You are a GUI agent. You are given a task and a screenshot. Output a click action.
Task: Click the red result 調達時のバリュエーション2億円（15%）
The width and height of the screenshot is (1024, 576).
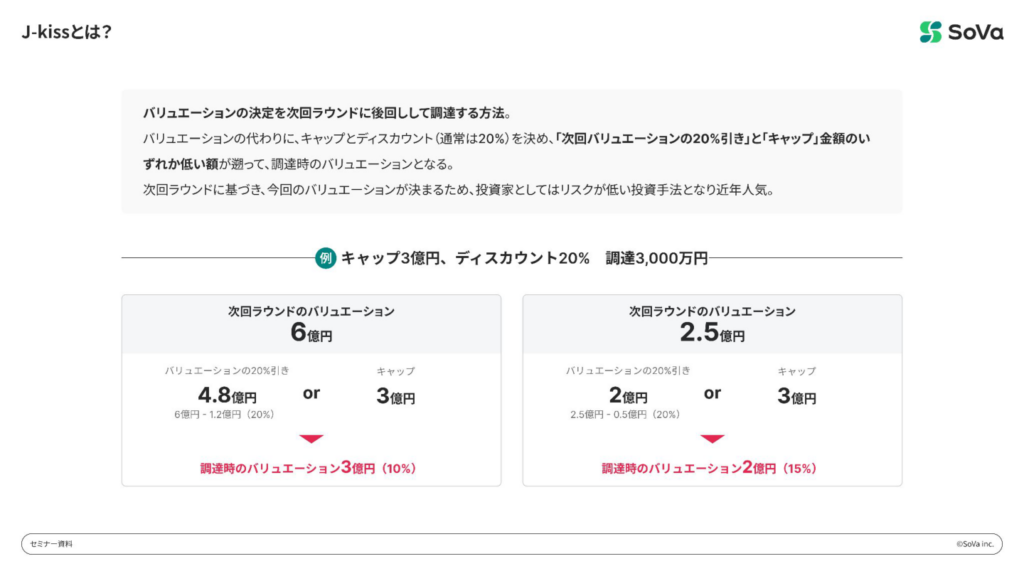point(709,467)
